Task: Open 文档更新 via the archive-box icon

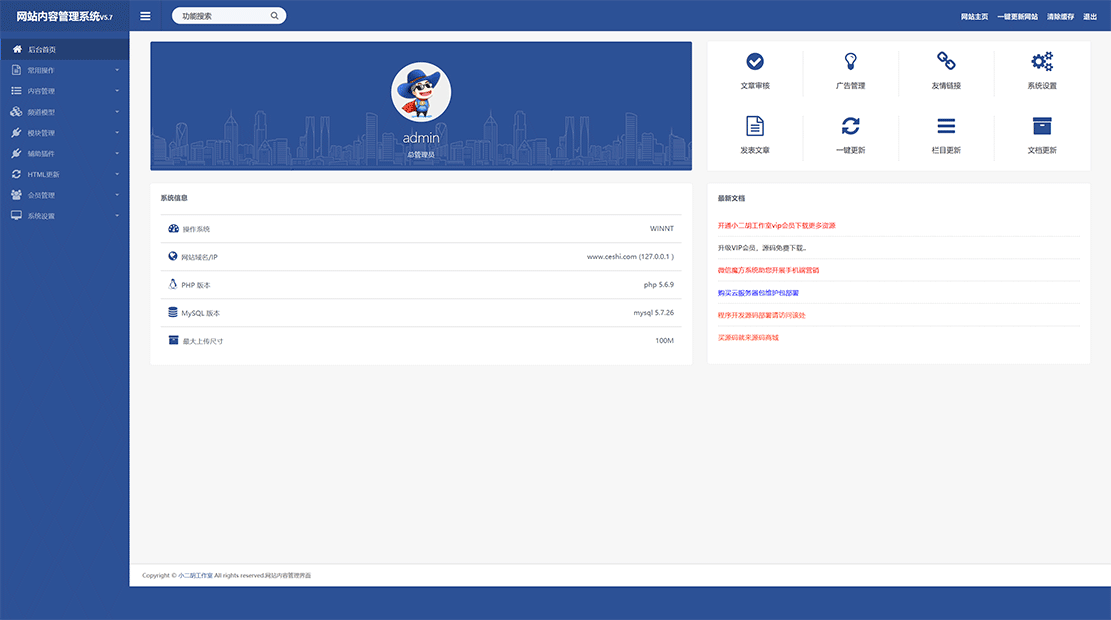Action: (1041, 128)
